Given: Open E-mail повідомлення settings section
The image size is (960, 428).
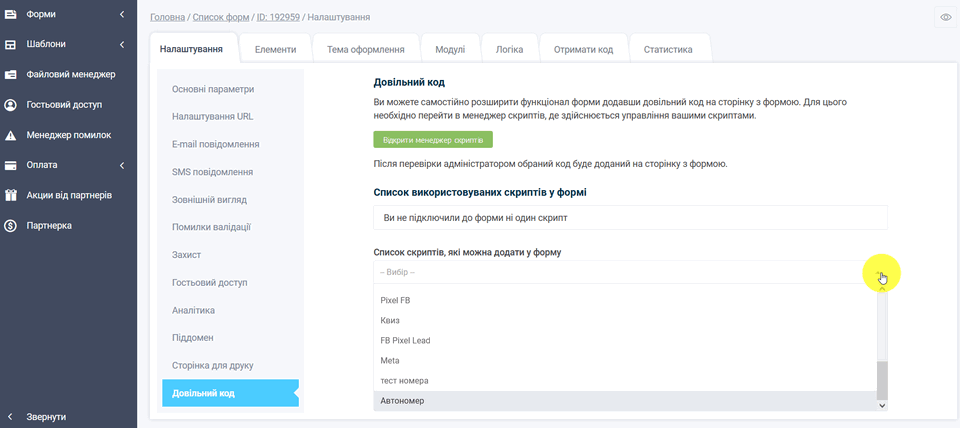Looking at the screenshot, I should coord(216,145).
